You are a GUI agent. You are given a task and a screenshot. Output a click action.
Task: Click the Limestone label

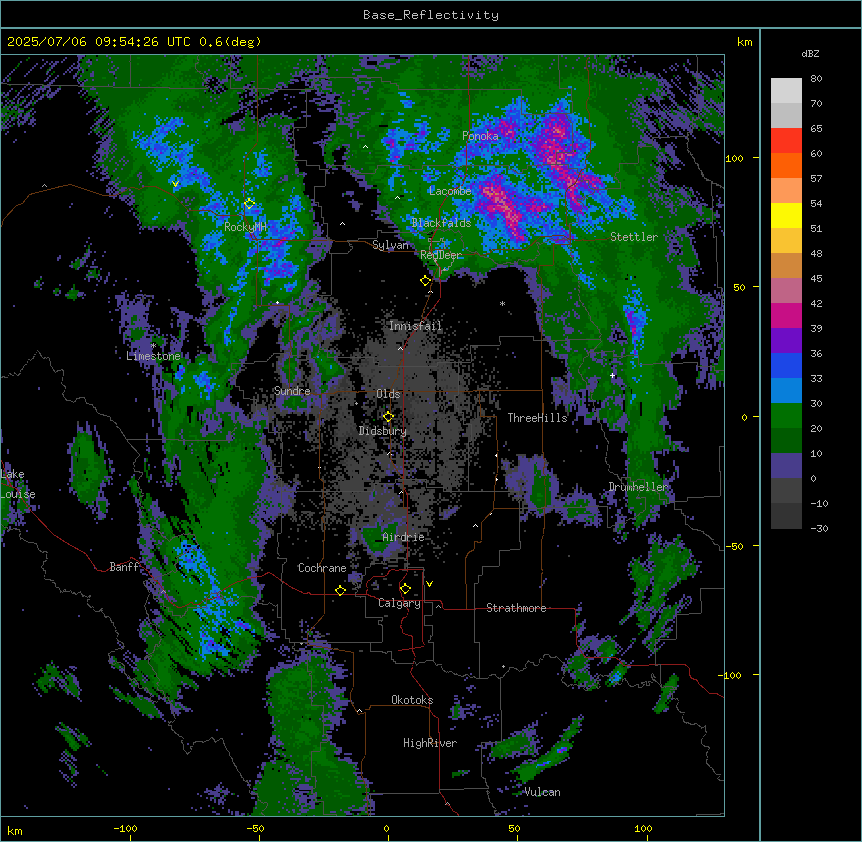pos(153,356)
